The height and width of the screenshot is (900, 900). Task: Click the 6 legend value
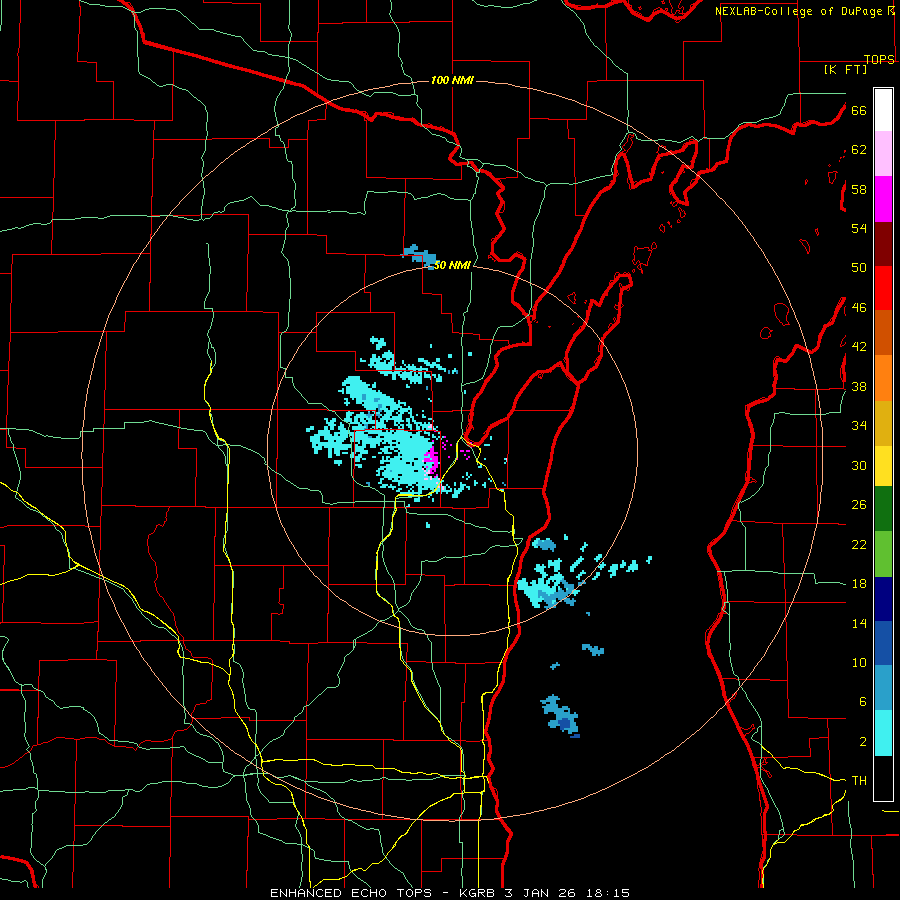(x=862, y=702)
